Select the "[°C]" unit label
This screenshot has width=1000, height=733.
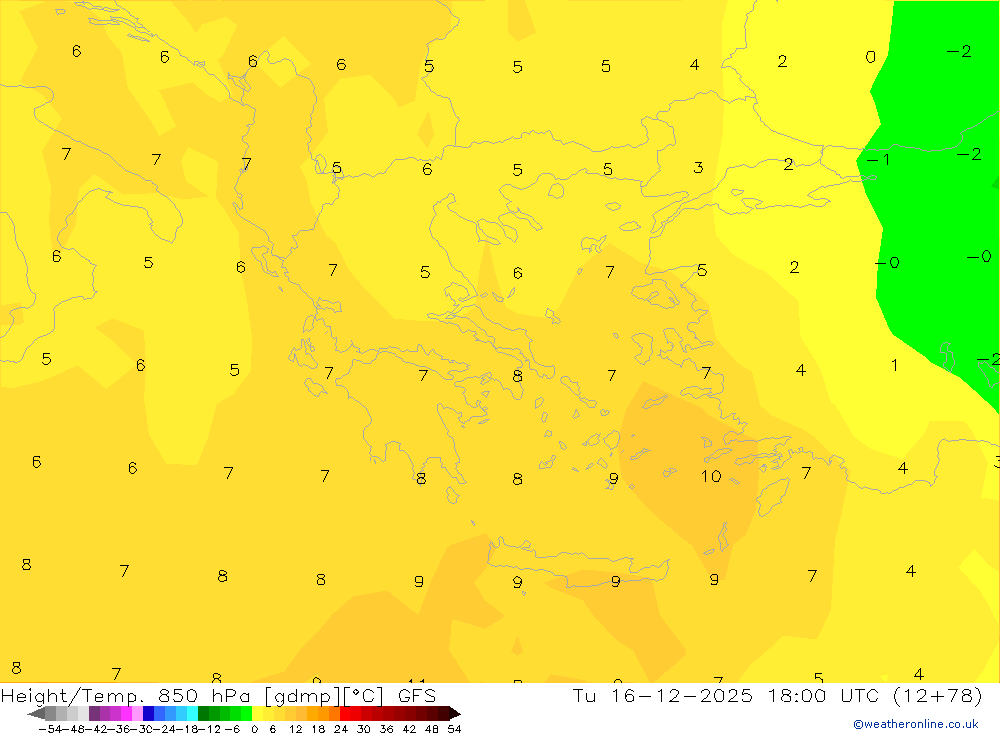click(x=363, y=697)
